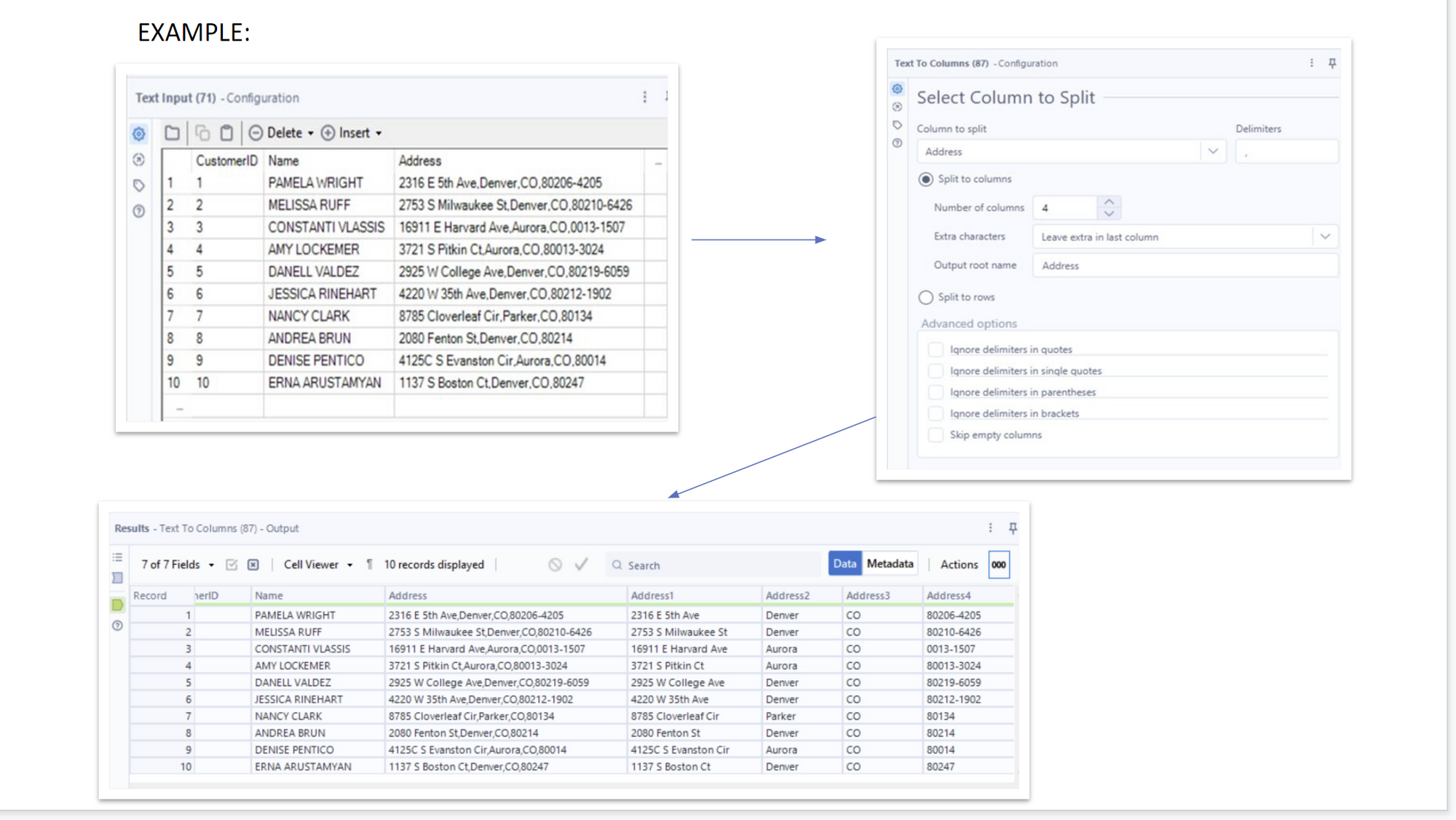Switch to the Metadata tab in Results
This screenshot has width=1456, height=820.
[890, 564]
